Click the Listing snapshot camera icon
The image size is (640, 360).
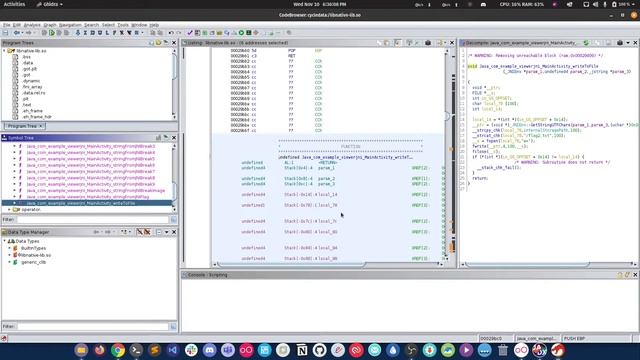[x=428, y=42]
